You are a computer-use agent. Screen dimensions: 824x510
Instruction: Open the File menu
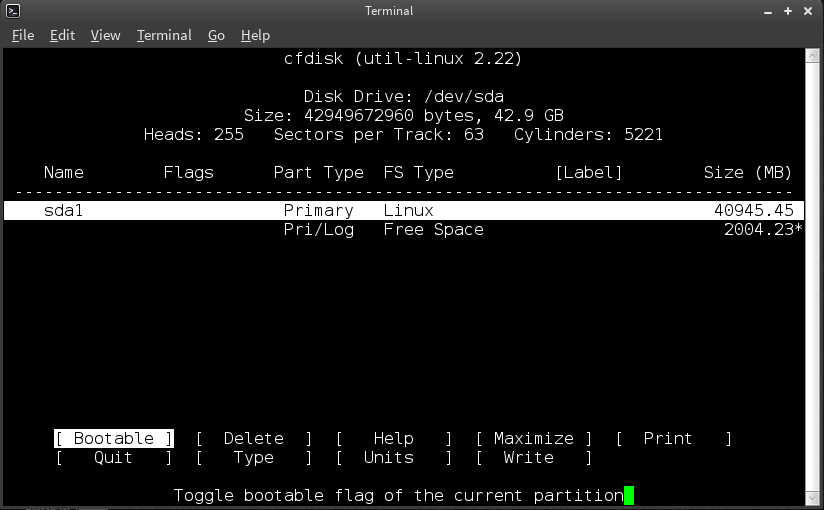[23, 35]
